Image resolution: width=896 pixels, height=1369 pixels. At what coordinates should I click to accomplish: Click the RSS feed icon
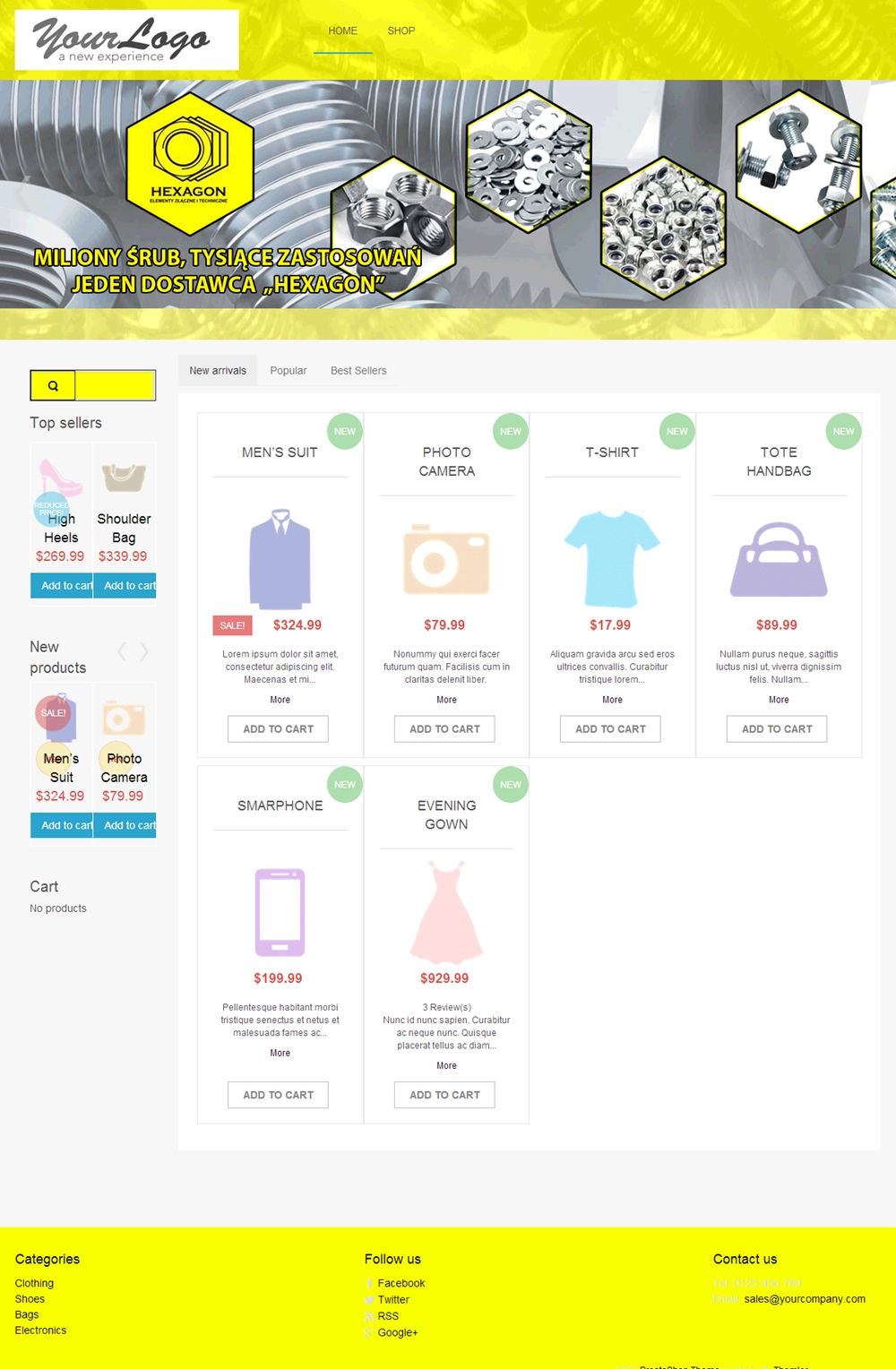(369, 1316)
